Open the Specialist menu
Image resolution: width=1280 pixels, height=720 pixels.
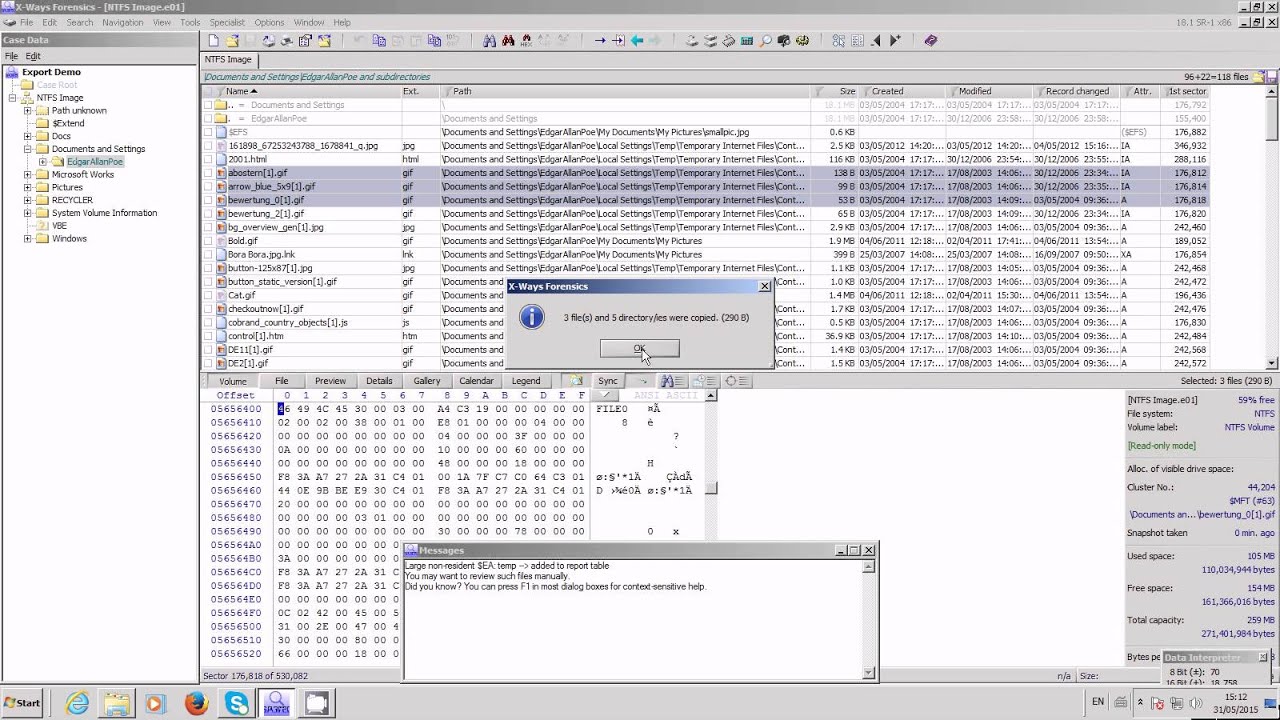pos(227,22)
